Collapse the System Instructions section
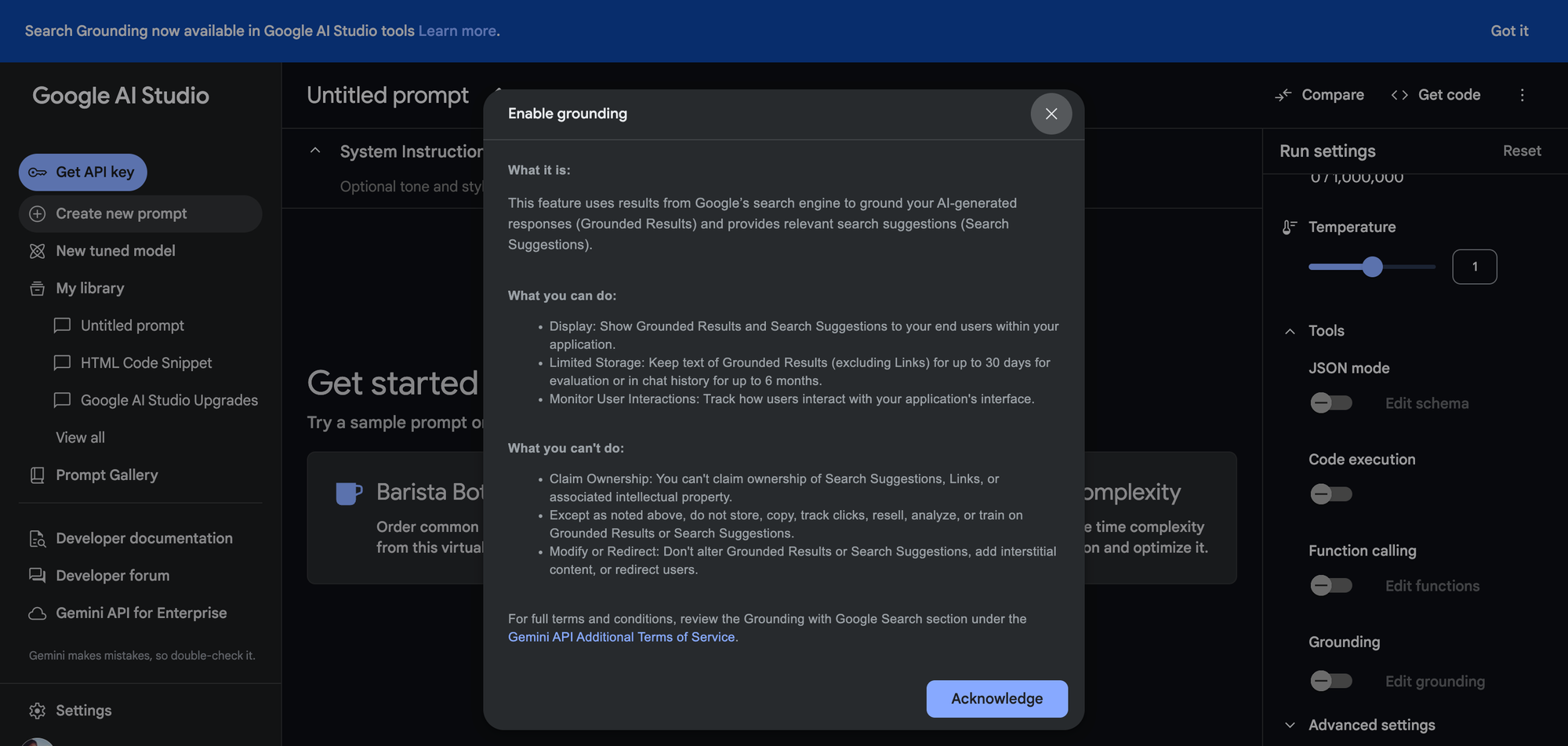Image resolution: width=1568 pixels, height=746 pixels. point(315,151)
